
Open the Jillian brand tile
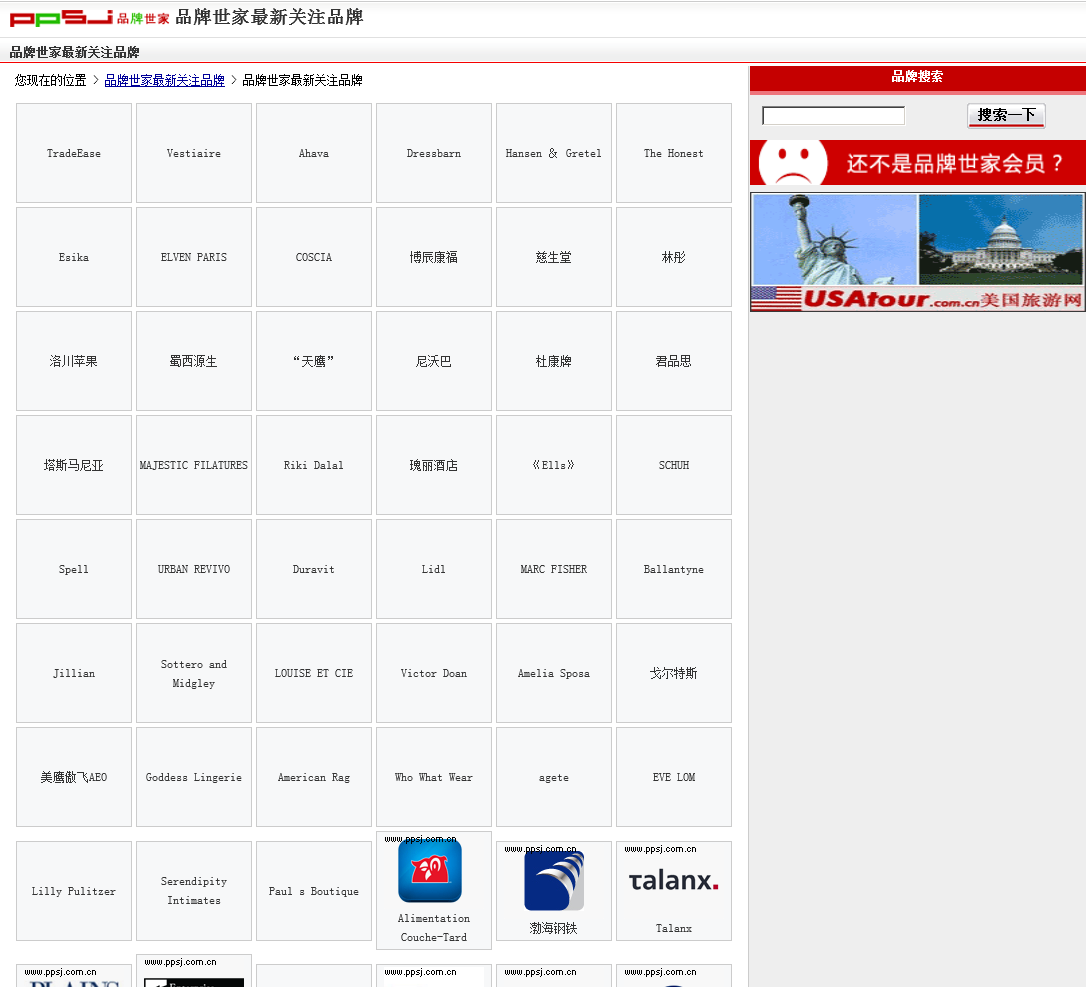(74, 673)
